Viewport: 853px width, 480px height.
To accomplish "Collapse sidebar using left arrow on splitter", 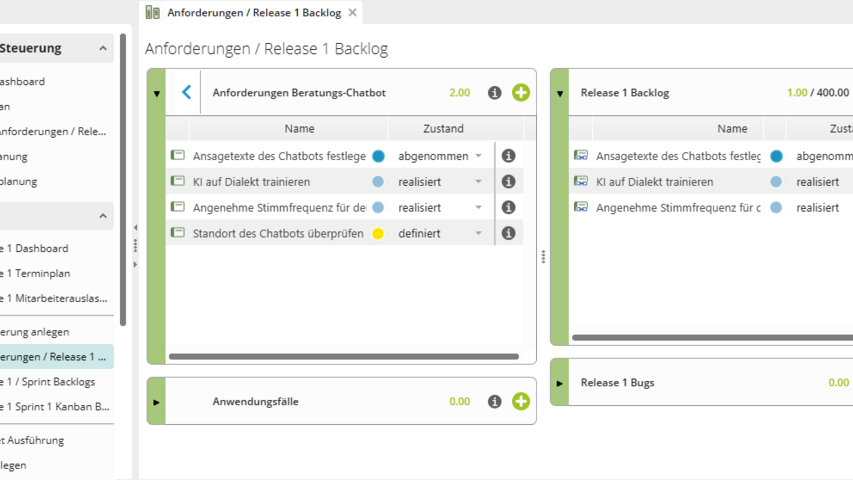I will (135, 227).
